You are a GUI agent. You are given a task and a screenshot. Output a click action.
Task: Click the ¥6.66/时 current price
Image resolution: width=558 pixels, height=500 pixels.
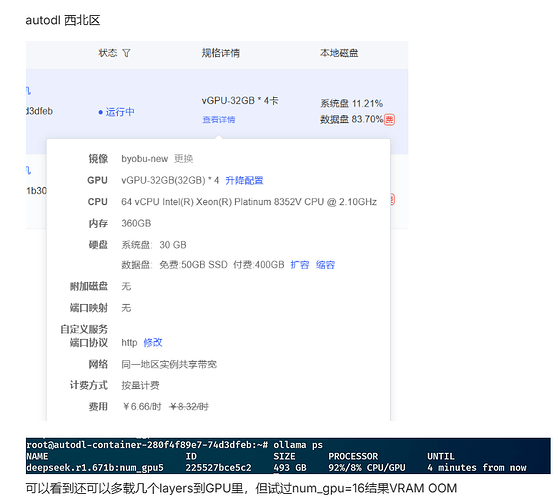[x=142, y=406]
